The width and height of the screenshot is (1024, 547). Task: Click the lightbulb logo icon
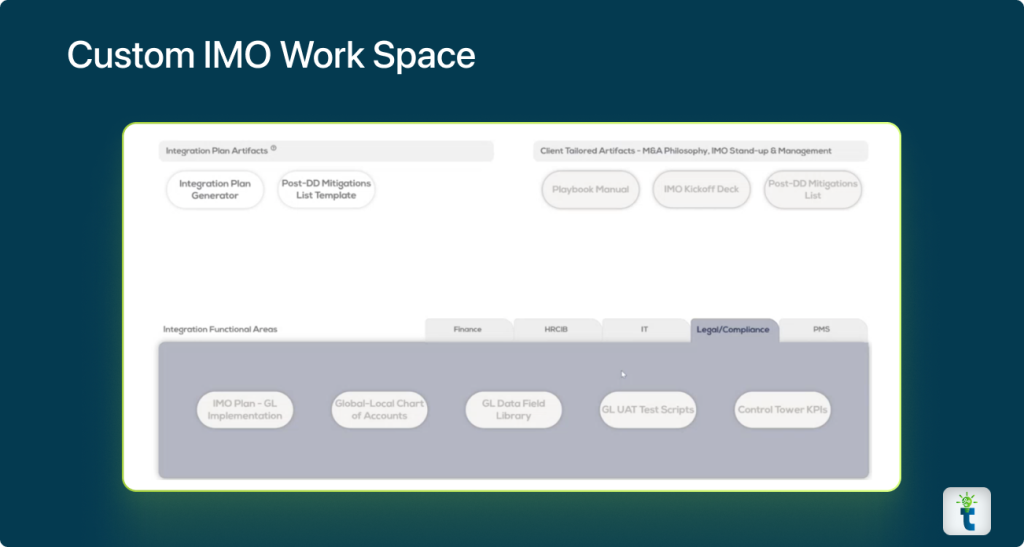[x=966, y=511]
